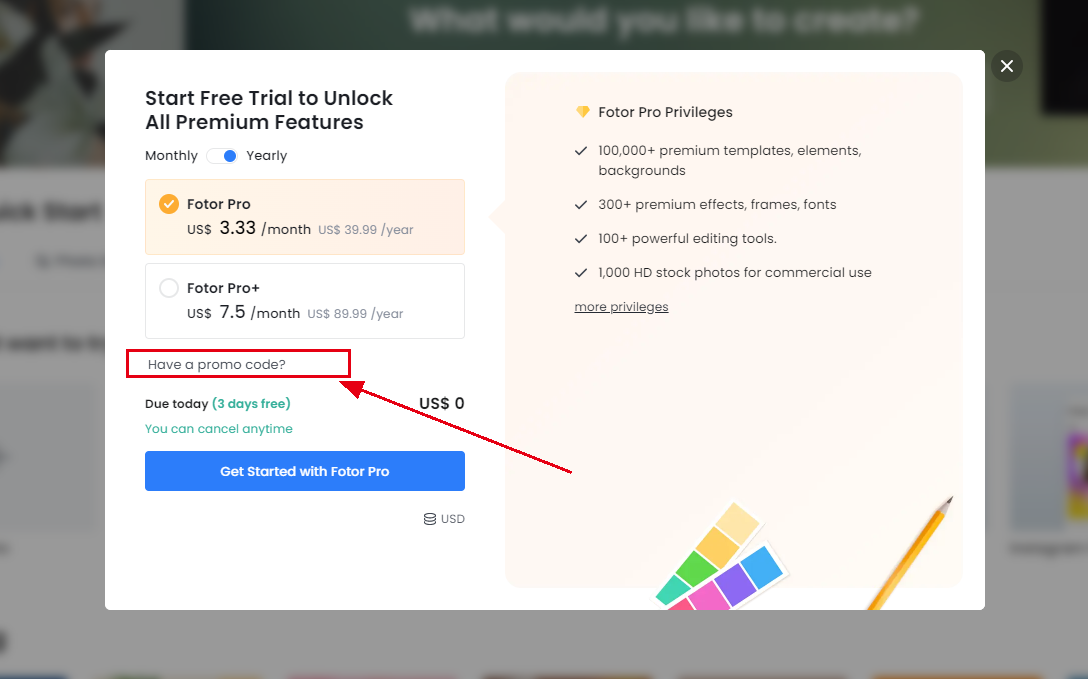Expand the "more privileges" link
This screenshot has height=679, width=1088.
[x=621, y=307]
